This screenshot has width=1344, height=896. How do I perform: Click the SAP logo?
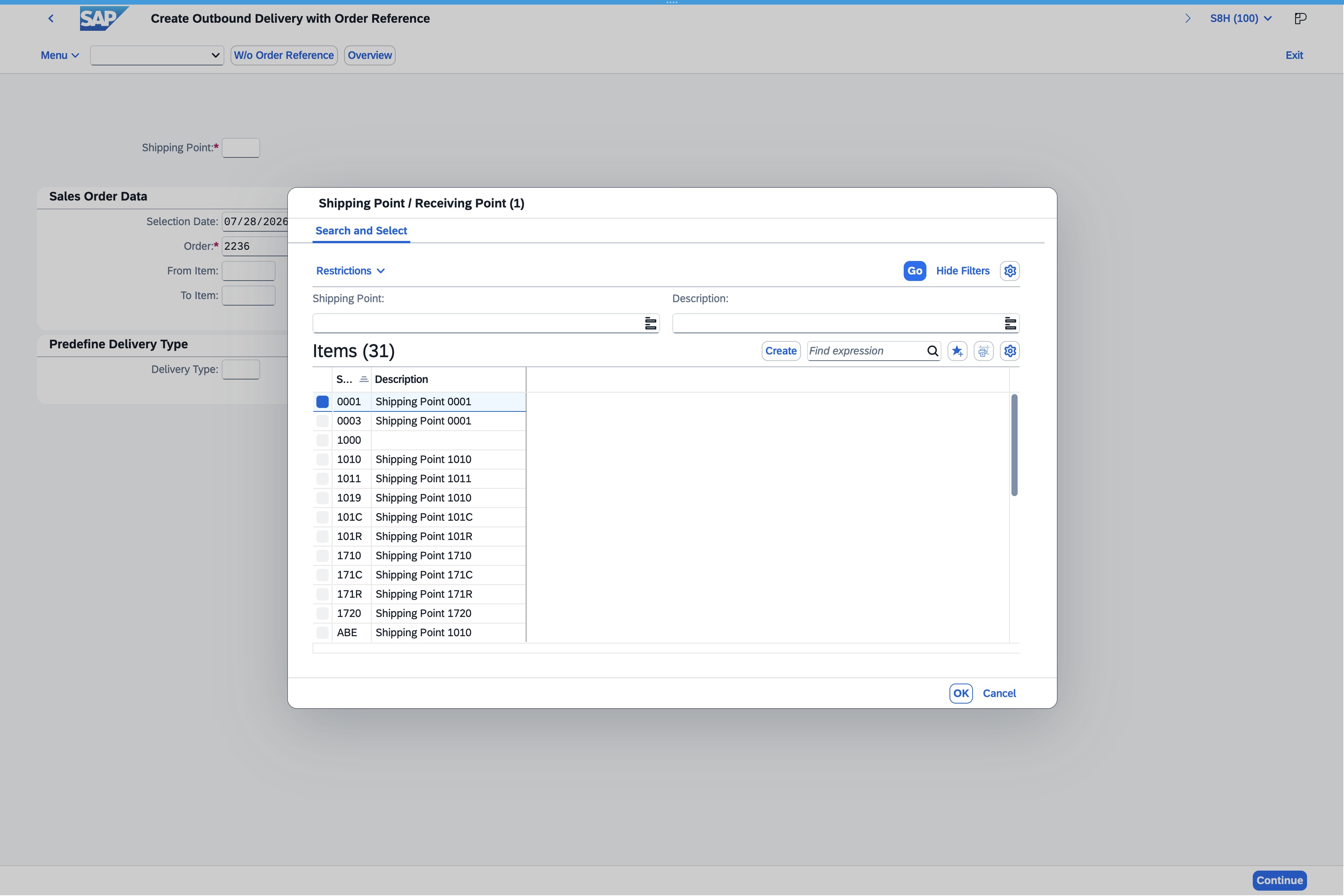tap(104, 18)
